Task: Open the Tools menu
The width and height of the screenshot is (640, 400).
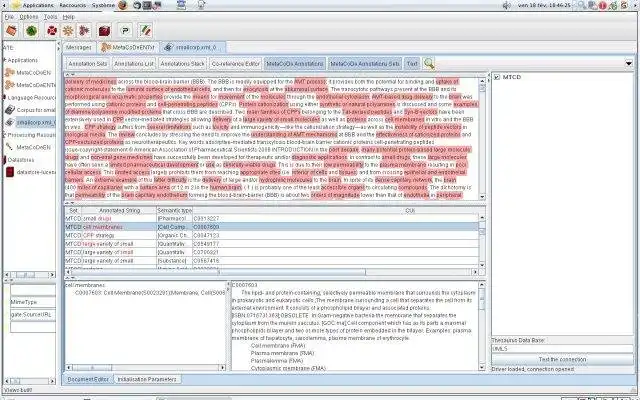Action: tap(50, 17)
